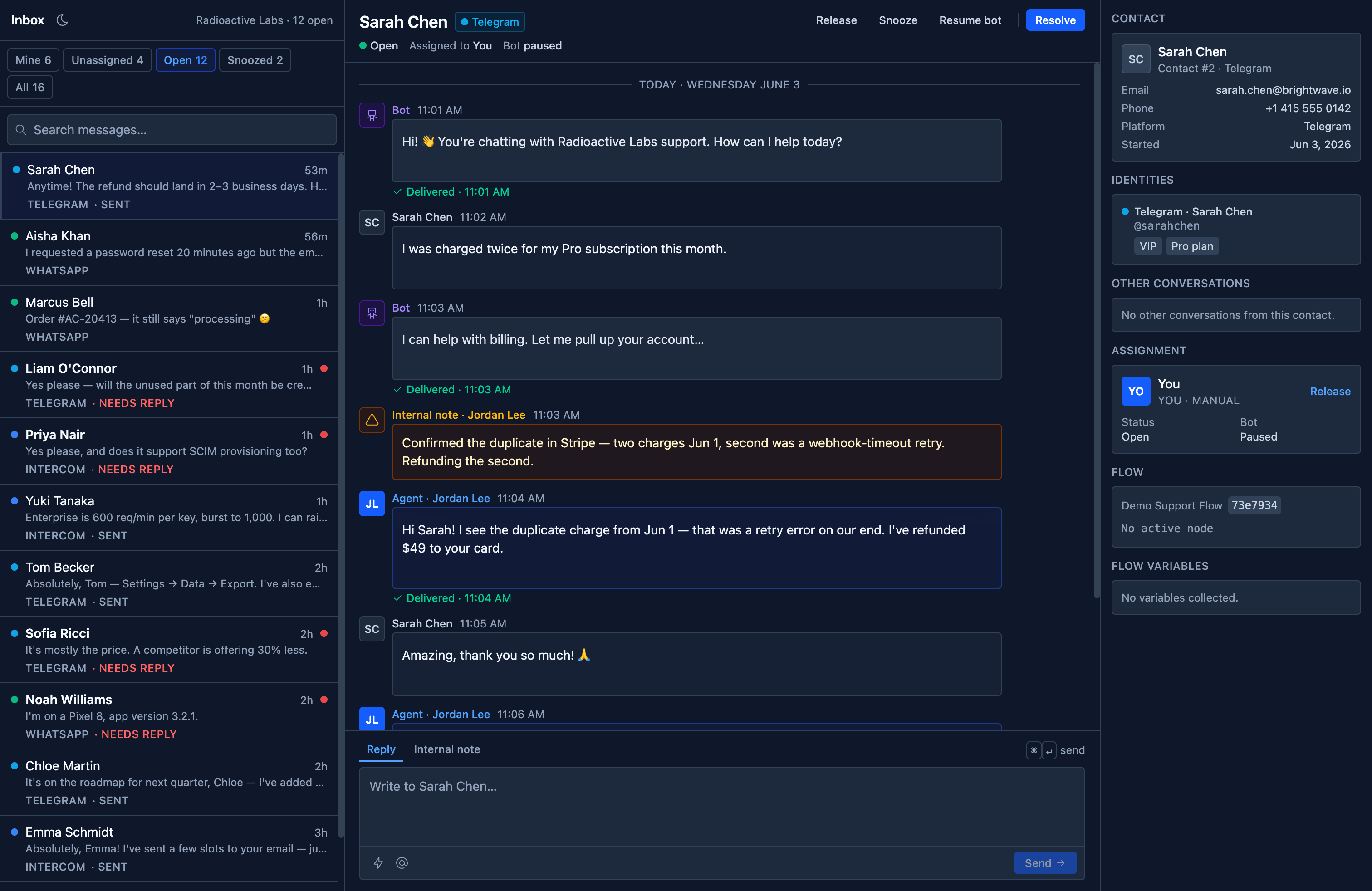
Task: Click the YO avatar in Assignment panel
Action: (x=1136, y=392)
